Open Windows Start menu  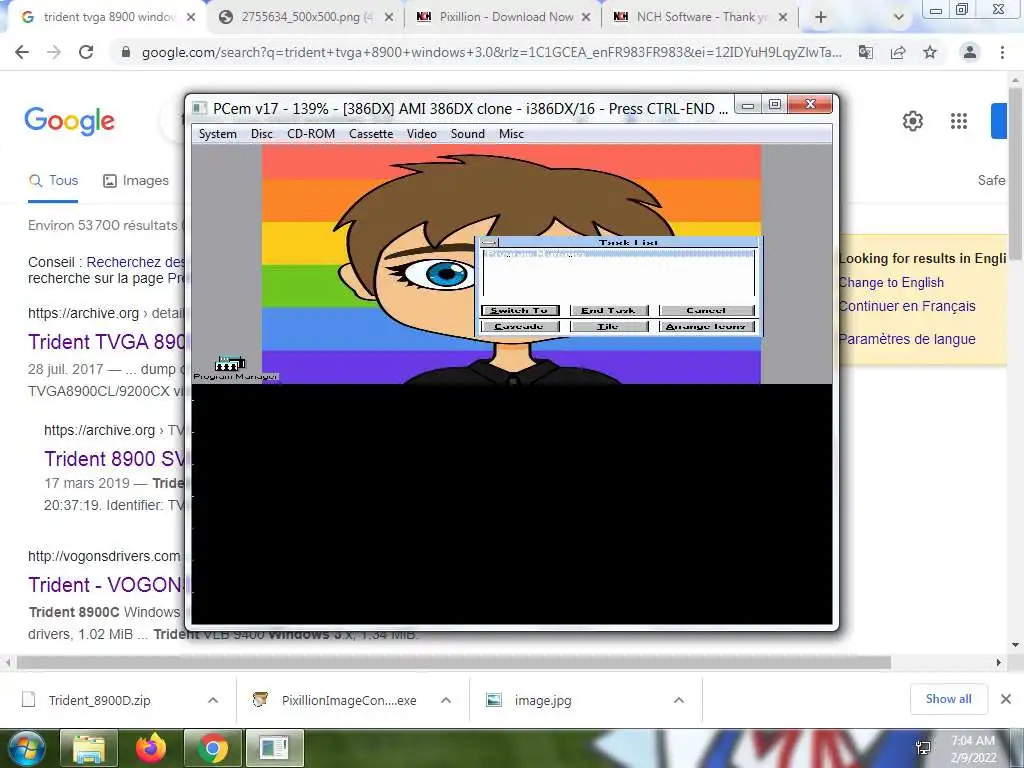click(25, 748)
